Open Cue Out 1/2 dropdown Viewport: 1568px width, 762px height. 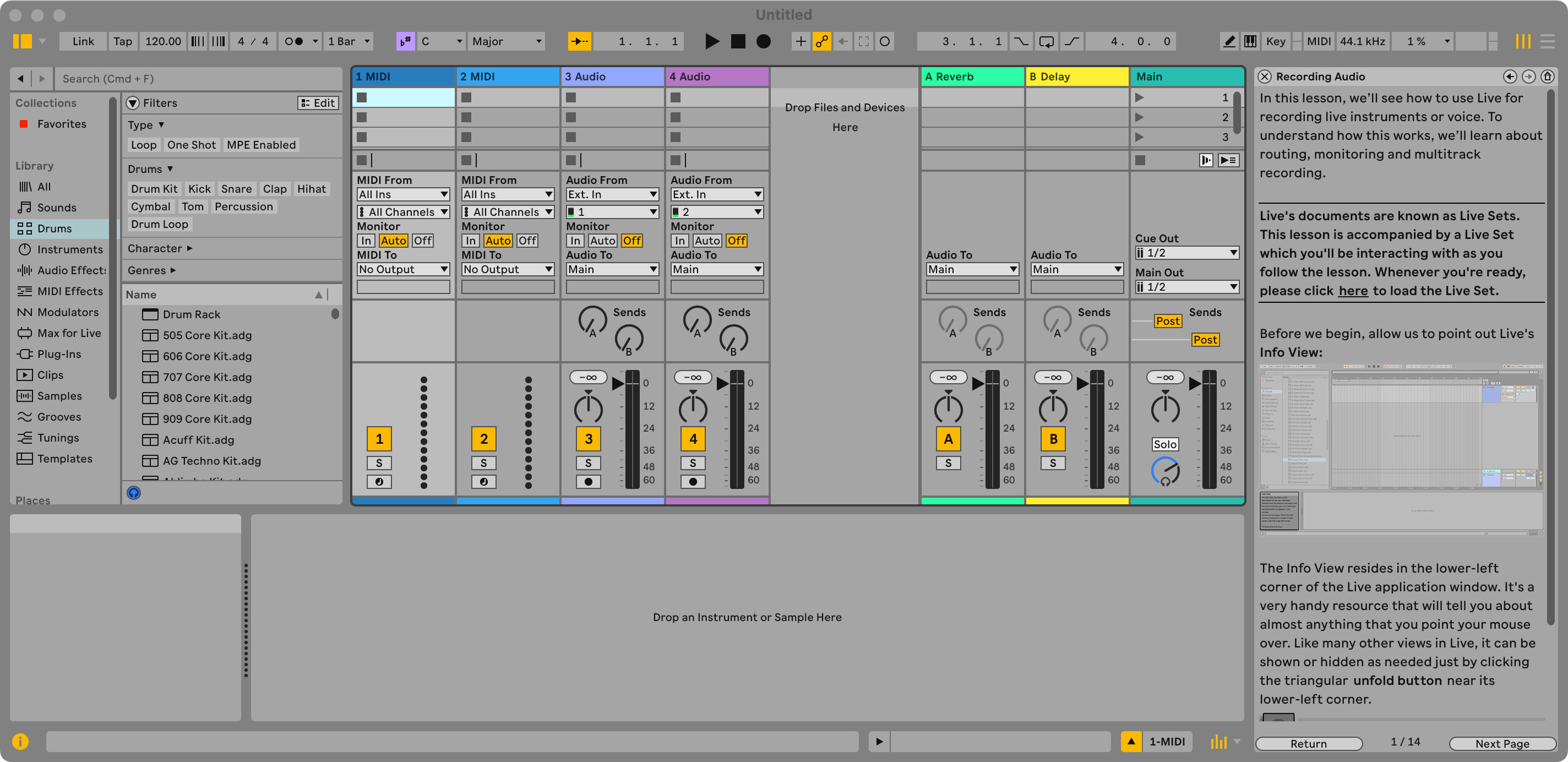point(1187,253)
